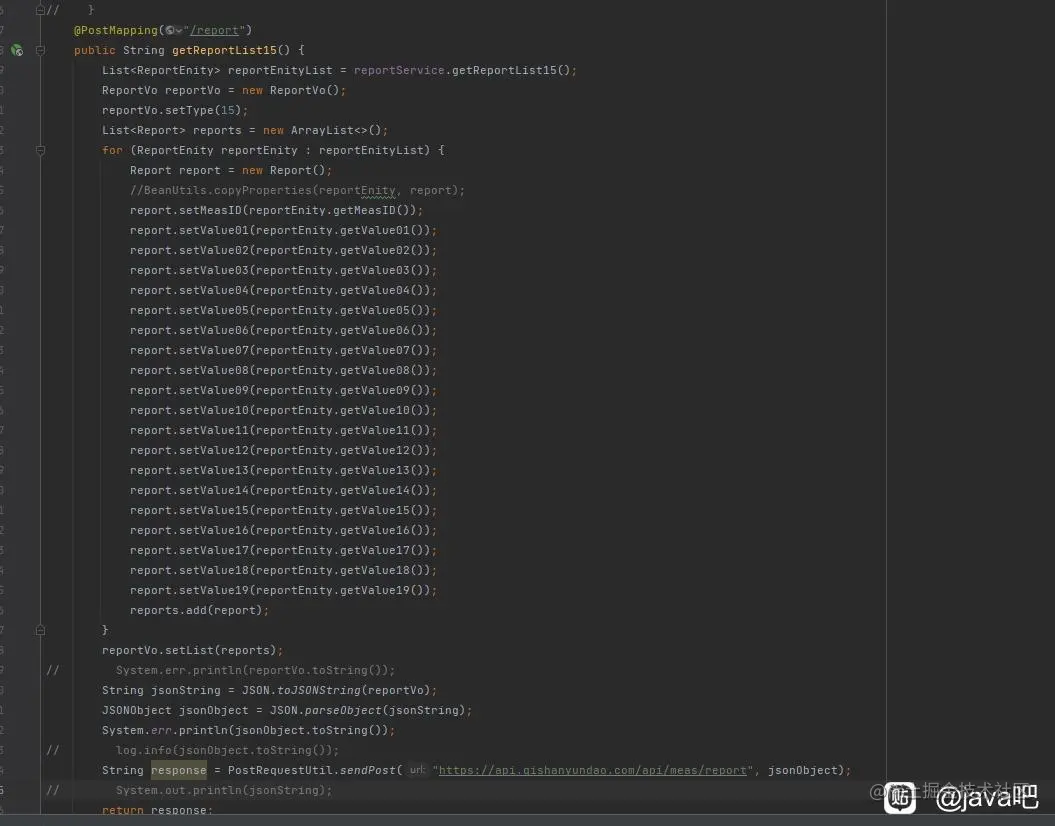The image size is (1055, 826).
Task: Open the globe dropdown in the PostMapping annotation
Action: tap(174, 30)
